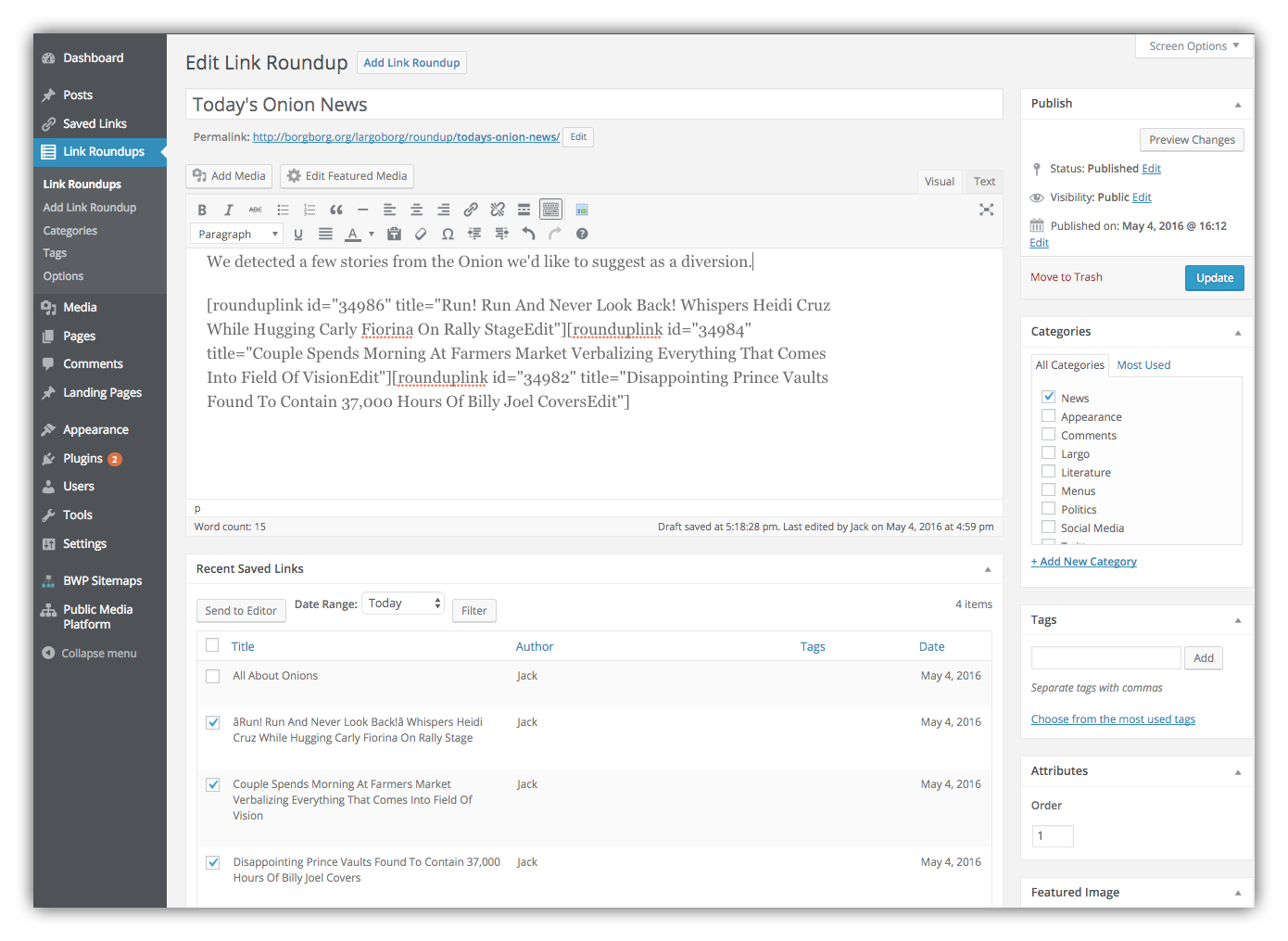The image size is (1288, 941).
Task: Open keyboard shortcuts help icon
Action: 582,234
